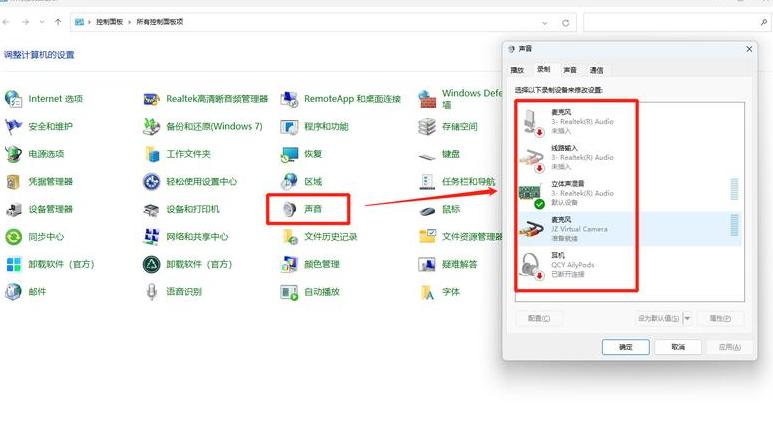Select the 麦克风 JZ Virtual Camera device

pos(629,229)
